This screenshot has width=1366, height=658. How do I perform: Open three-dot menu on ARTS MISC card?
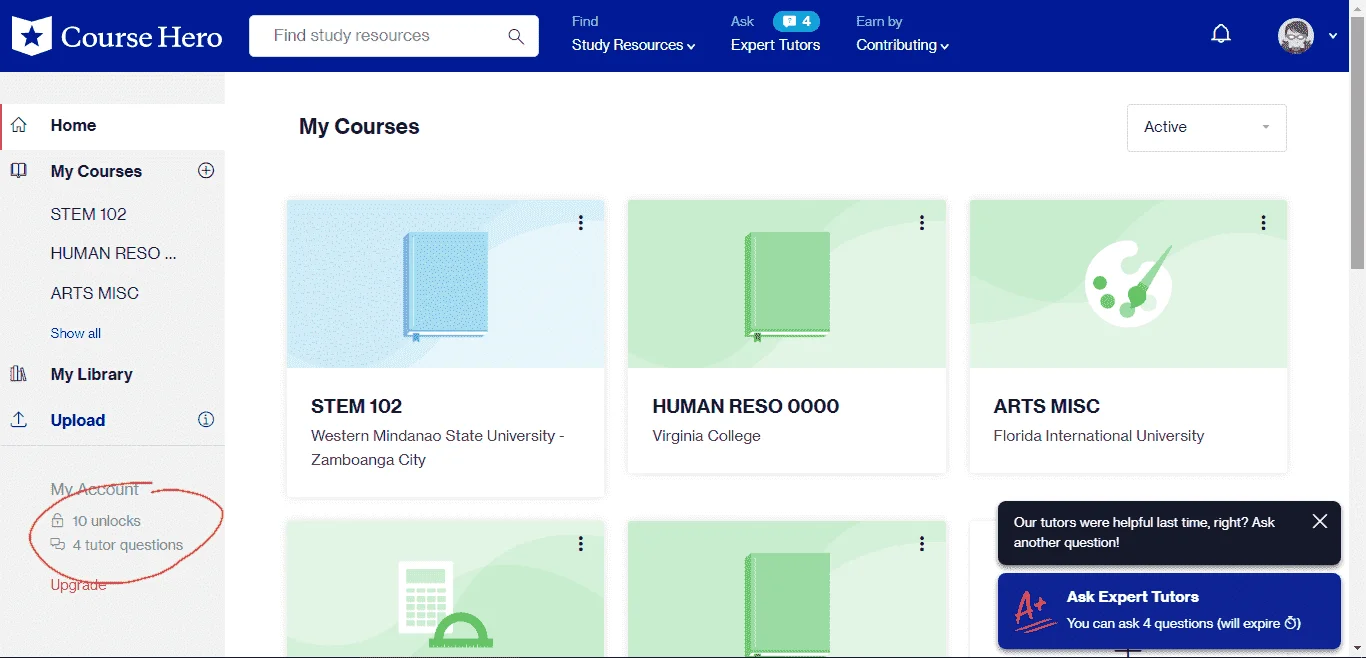[x=1264, y=223]
